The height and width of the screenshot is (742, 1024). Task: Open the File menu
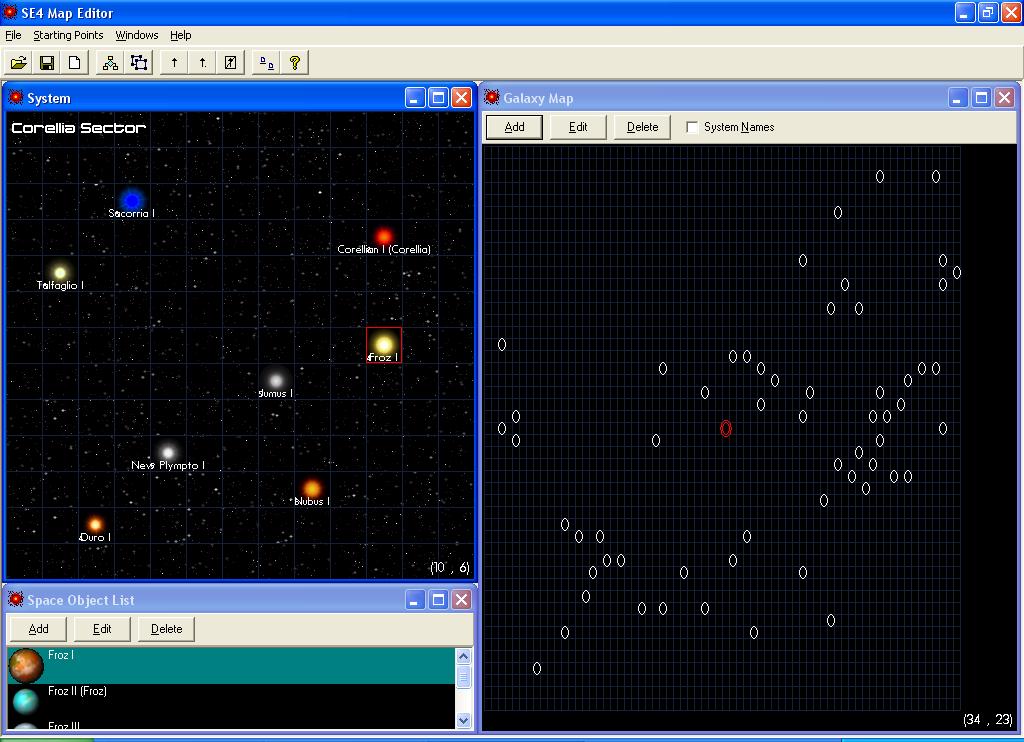pyautogui.click(x=13, y=35)
